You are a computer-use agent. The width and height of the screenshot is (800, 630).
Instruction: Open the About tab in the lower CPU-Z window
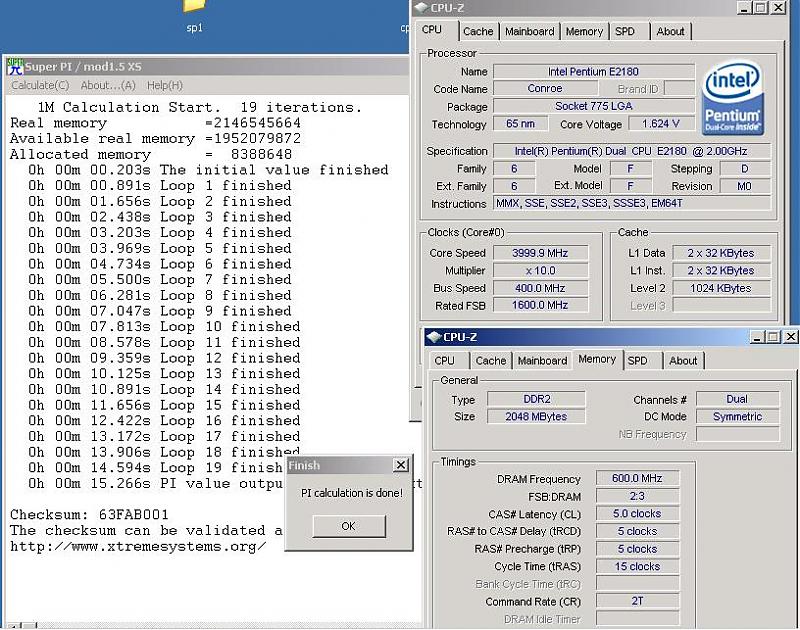[683, 361]
